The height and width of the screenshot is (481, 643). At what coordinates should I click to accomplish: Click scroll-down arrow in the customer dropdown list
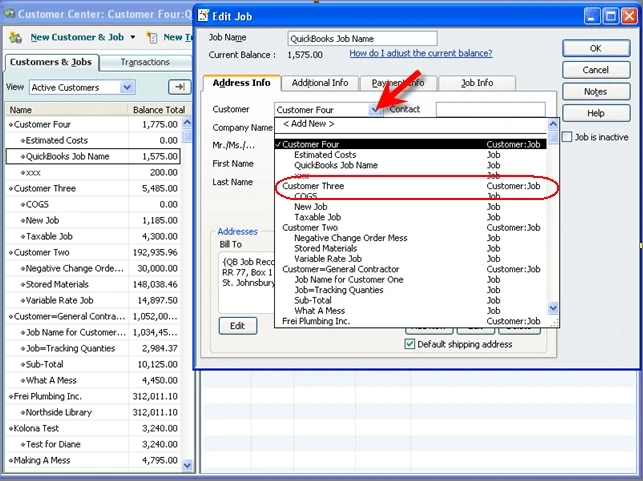click(x=553, y=308)
